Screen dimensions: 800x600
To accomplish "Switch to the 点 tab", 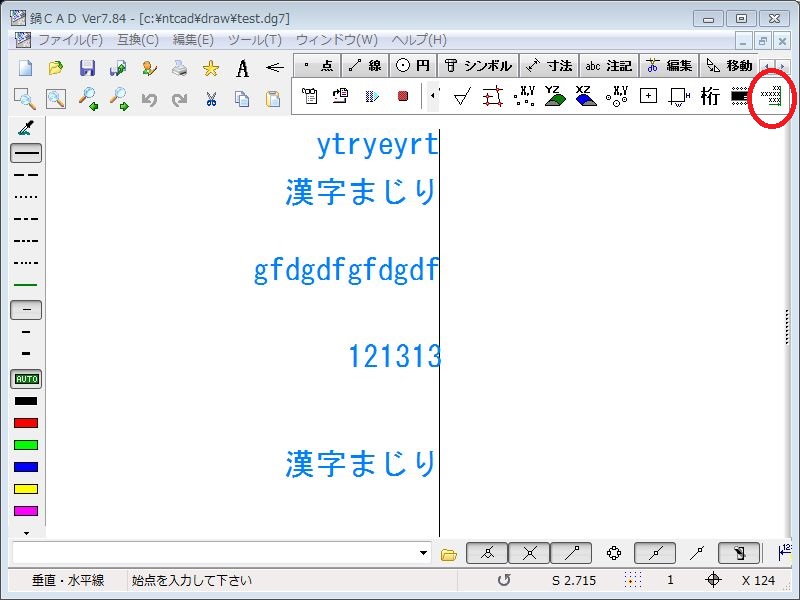I will [318, 66].
